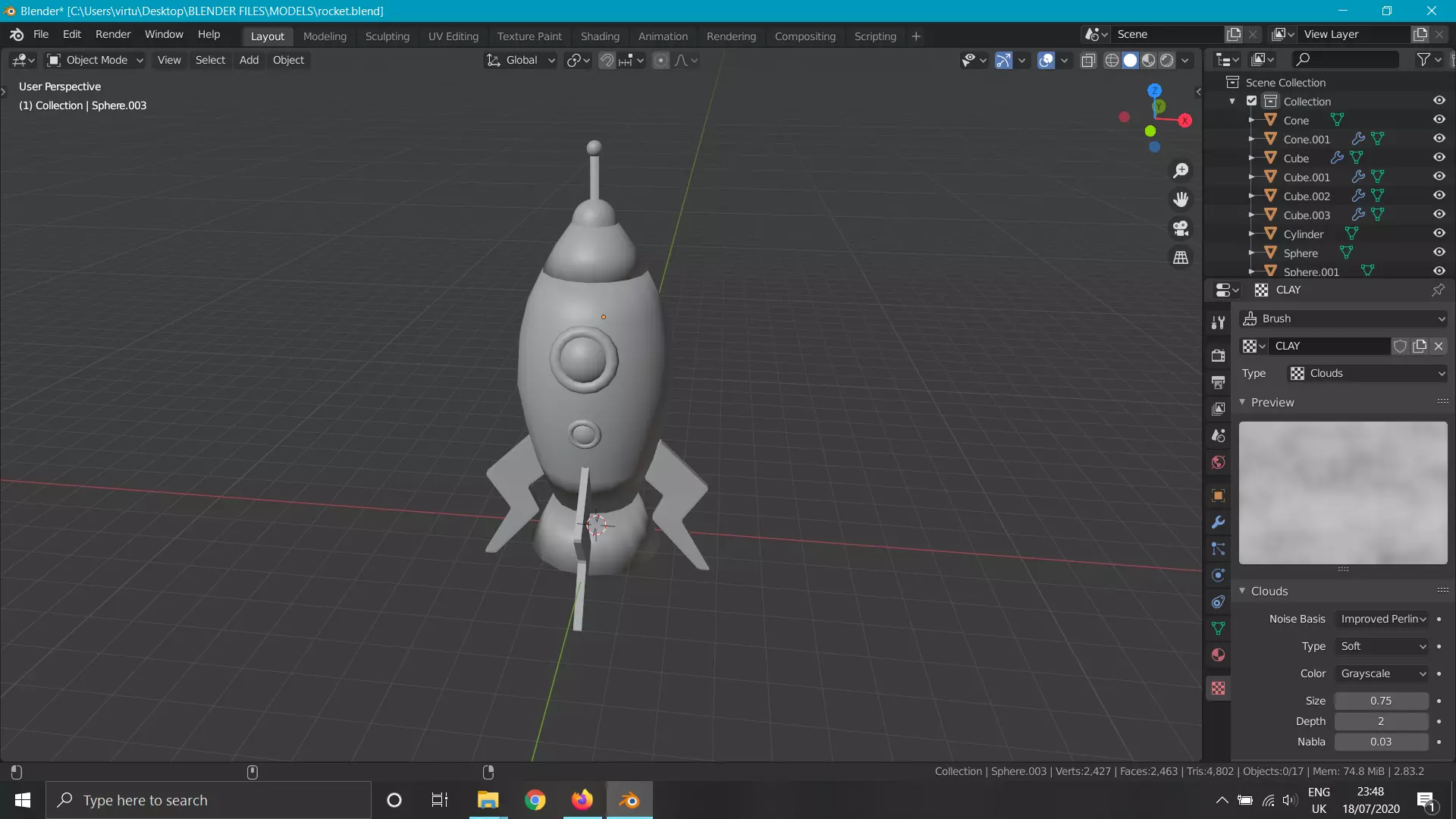Image resolution: width=1456 pixels, height=819 pixels.
Task: Expand the Cube.001 outliner row
Action: pos(1251,177)
